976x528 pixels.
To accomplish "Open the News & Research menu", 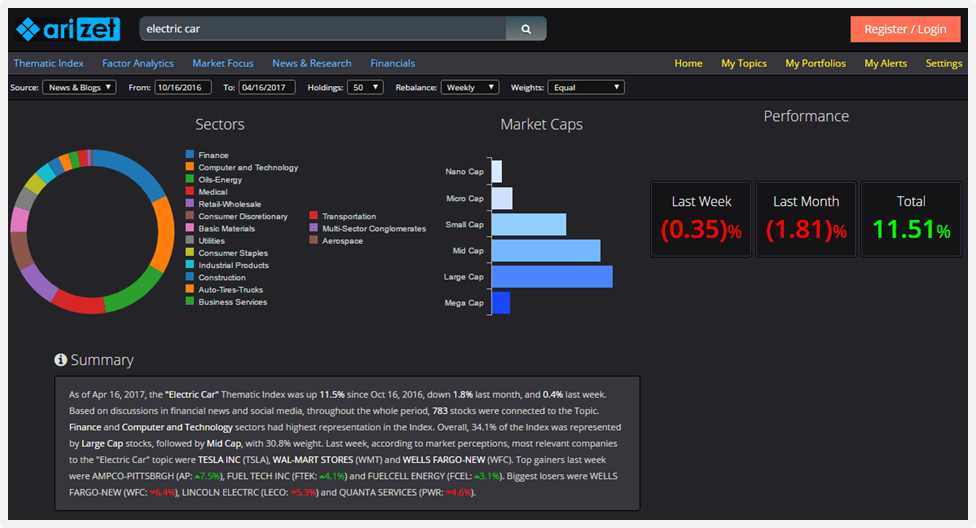I will click(x=312, y=64).
